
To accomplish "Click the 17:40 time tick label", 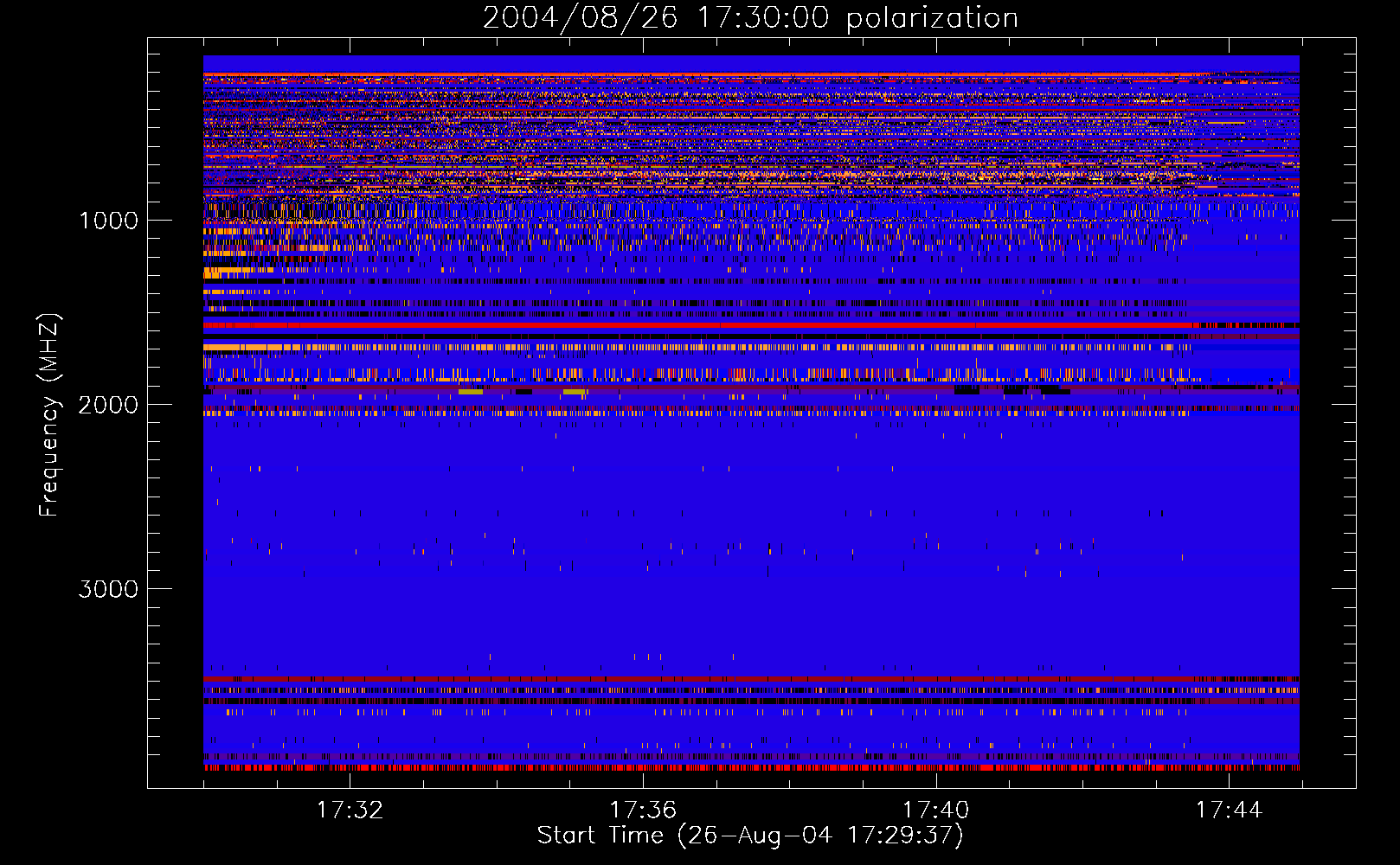I will [x=935, y=811].
